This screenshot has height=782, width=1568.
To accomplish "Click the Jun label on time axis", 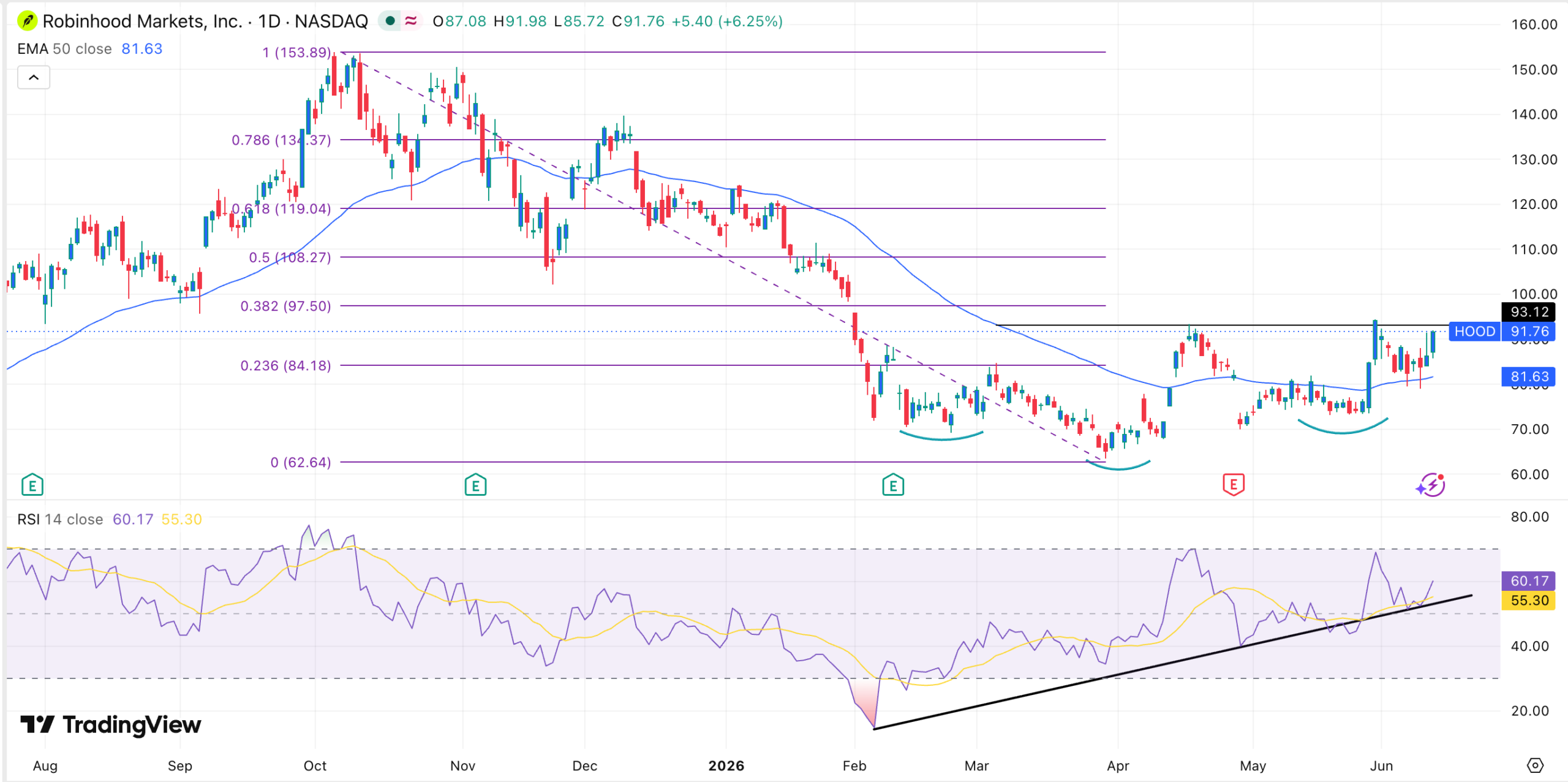I will pos(1382,766).
